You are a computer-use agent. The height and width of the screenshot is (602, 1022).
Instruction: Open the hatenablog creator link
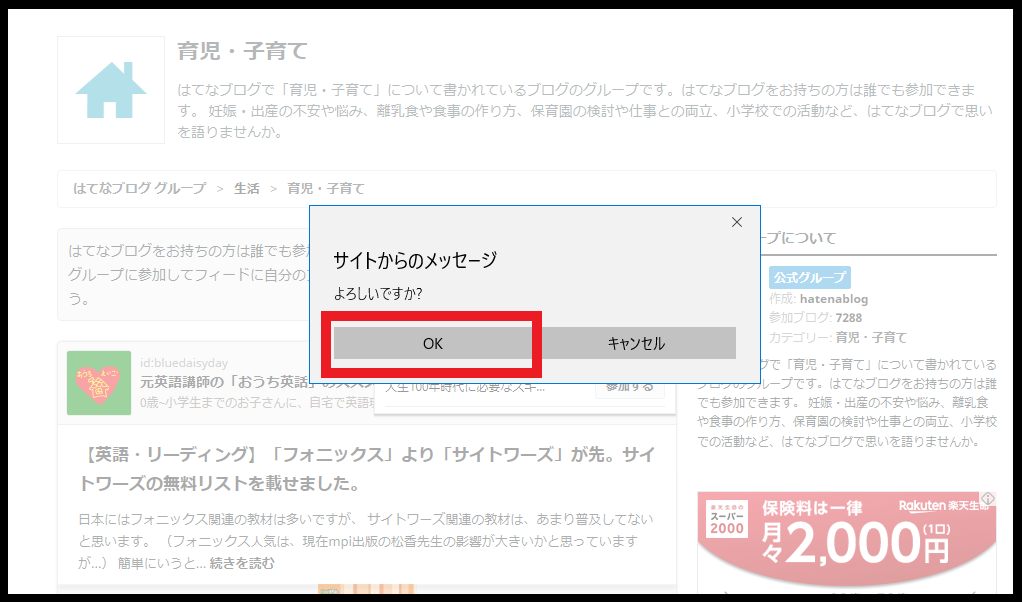(834, 299)
